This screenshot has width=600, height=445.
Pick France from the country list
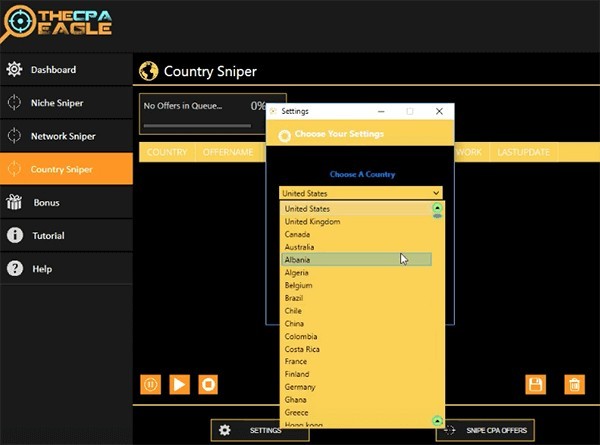click(357, 361)
